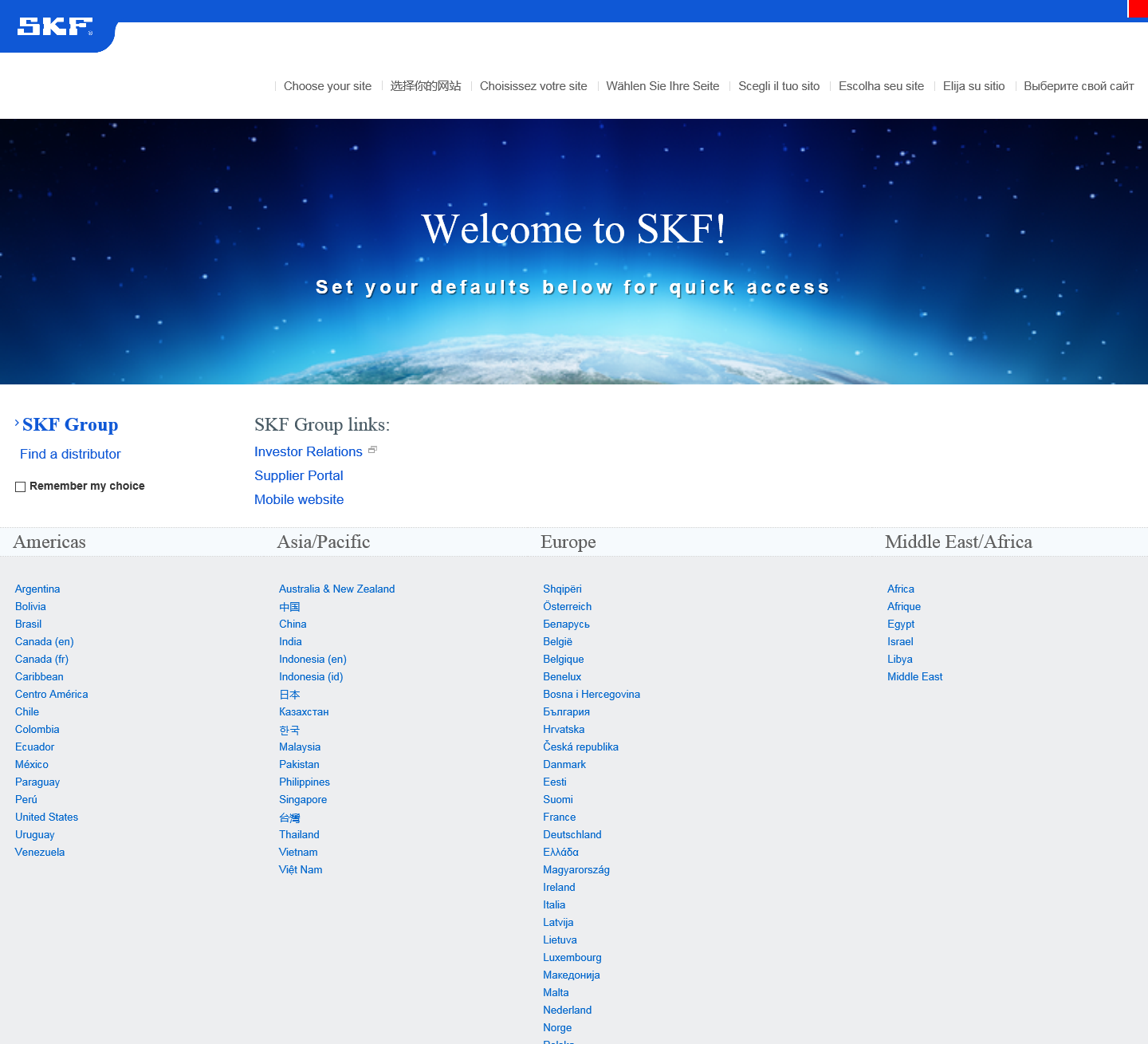Image resolution: width=1148 pixels, height=1044 pixels.
Task: Choose Thailand
Action: (299, 834)
